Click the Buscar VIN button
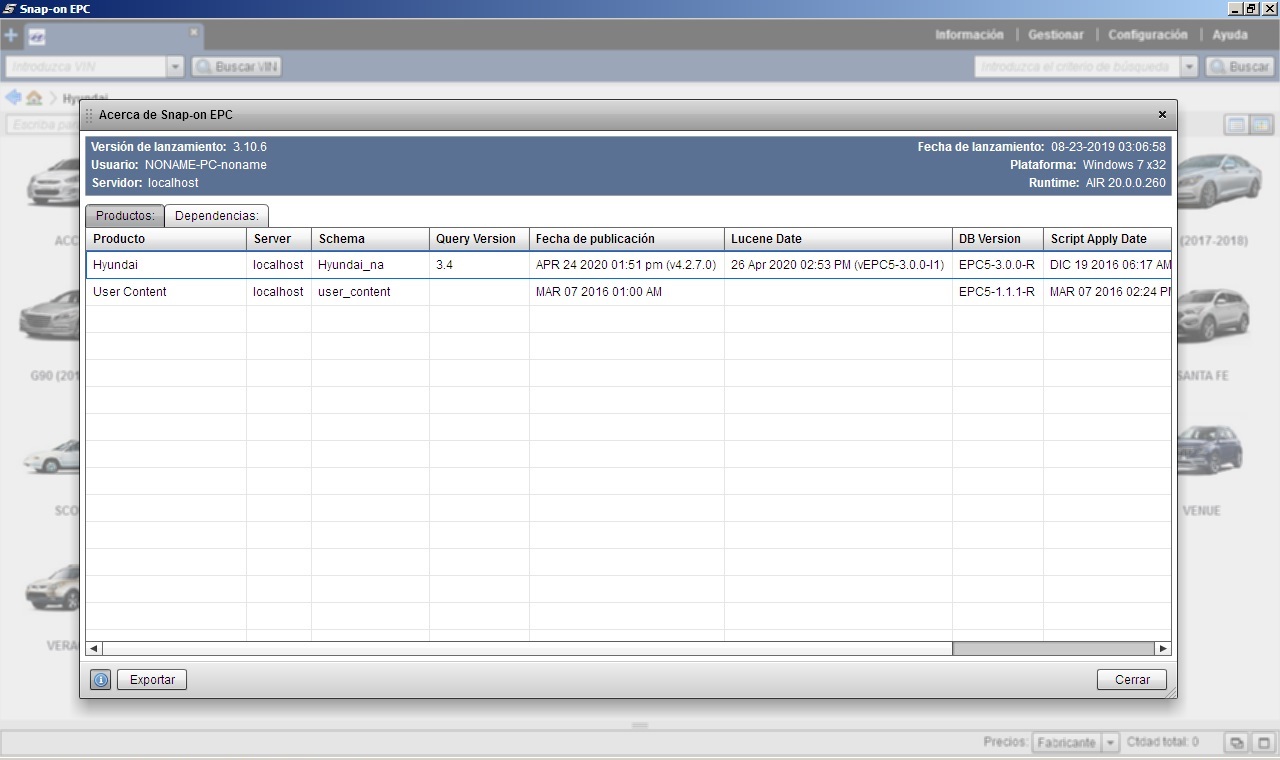The width and height of the screenshot is (1280, 760). [236, 67]
